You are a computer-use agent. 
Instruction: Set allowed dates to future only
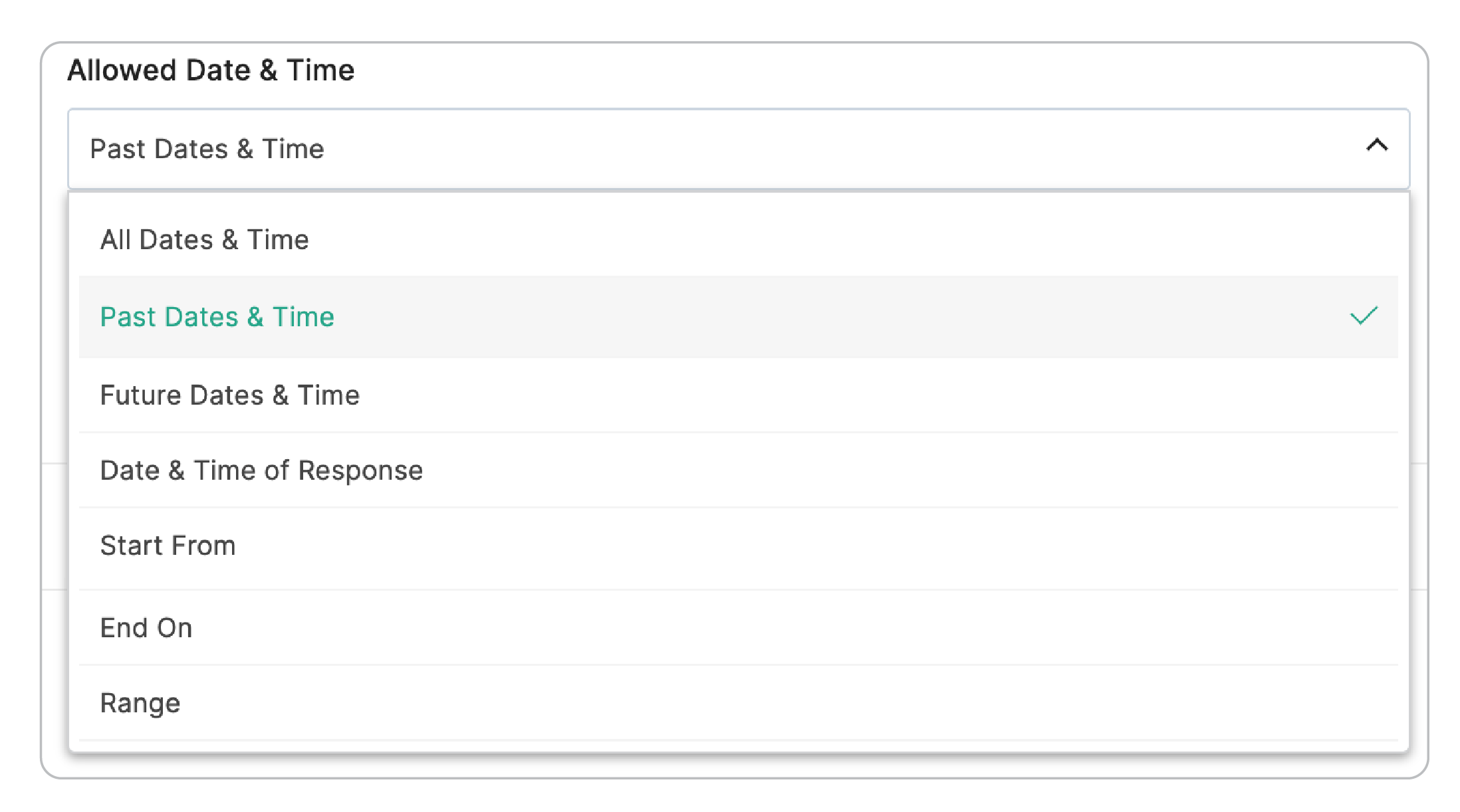coord(229,395)
